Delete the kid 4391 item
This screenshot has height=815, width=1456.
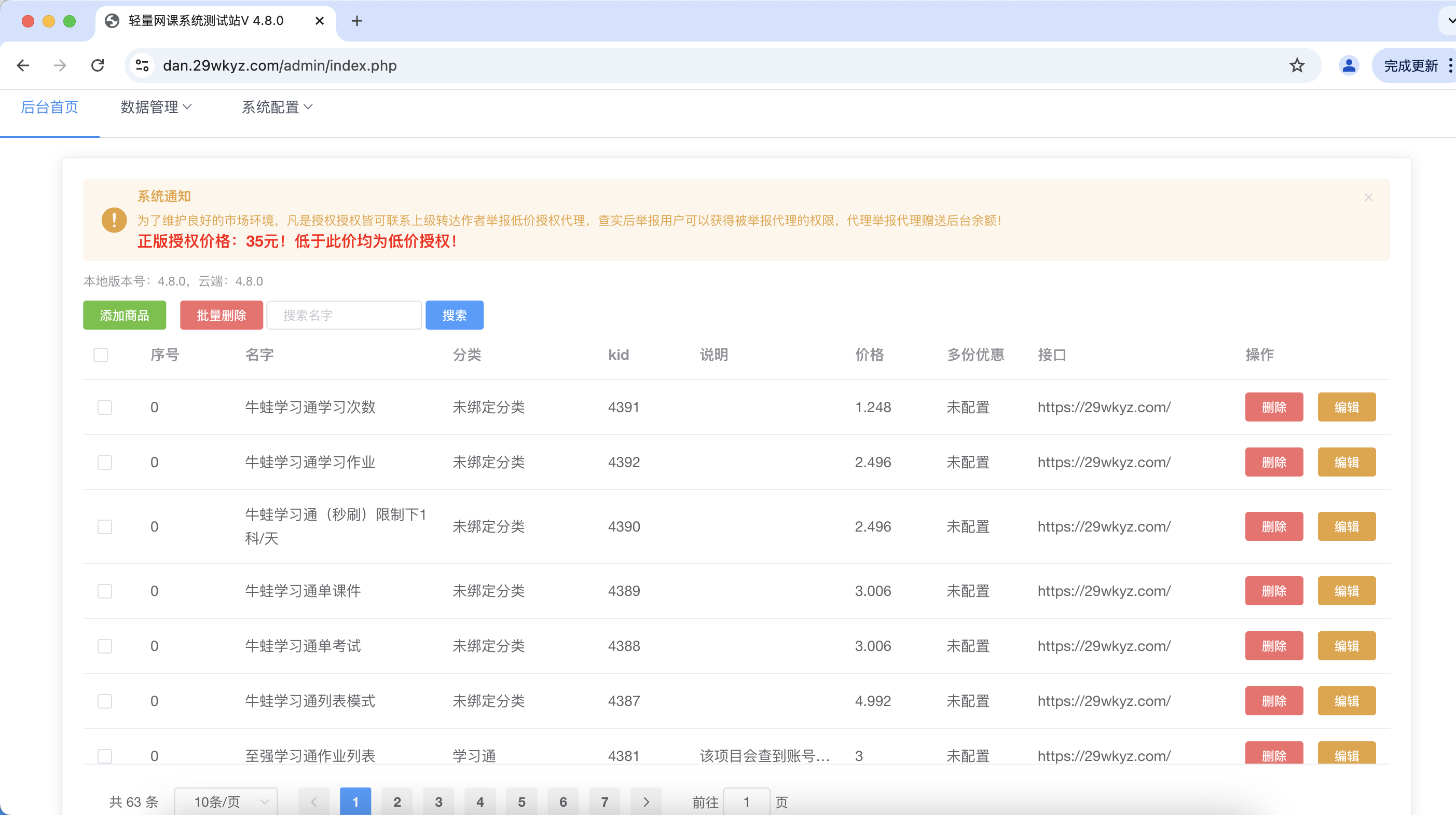coord(1274,407)
